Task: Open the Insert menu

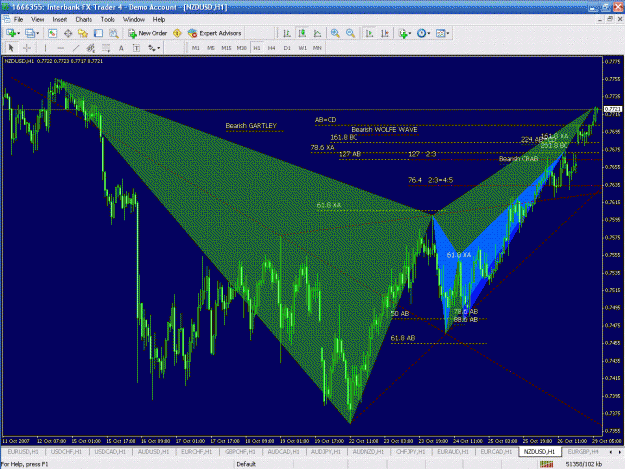Action: click(x=60, y=20)
